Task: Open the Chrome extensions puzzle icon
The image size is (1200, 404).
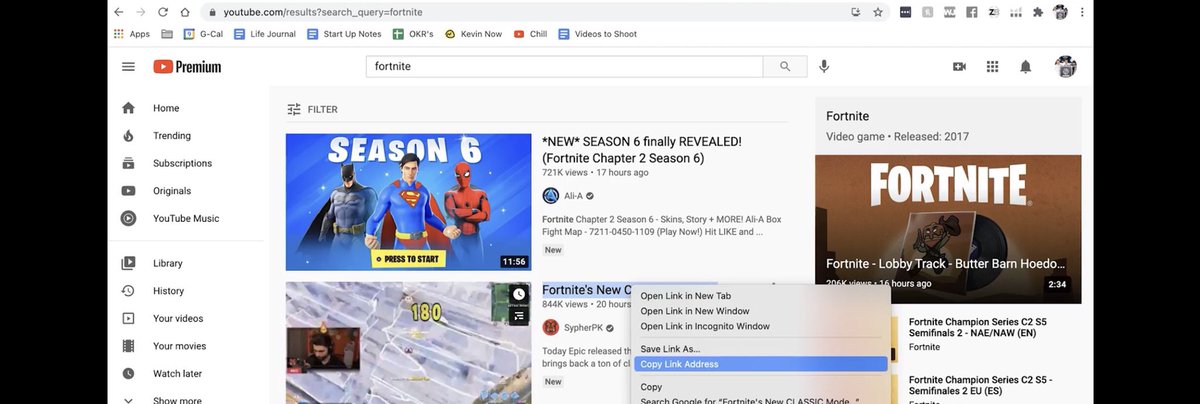Action: 1038,12
